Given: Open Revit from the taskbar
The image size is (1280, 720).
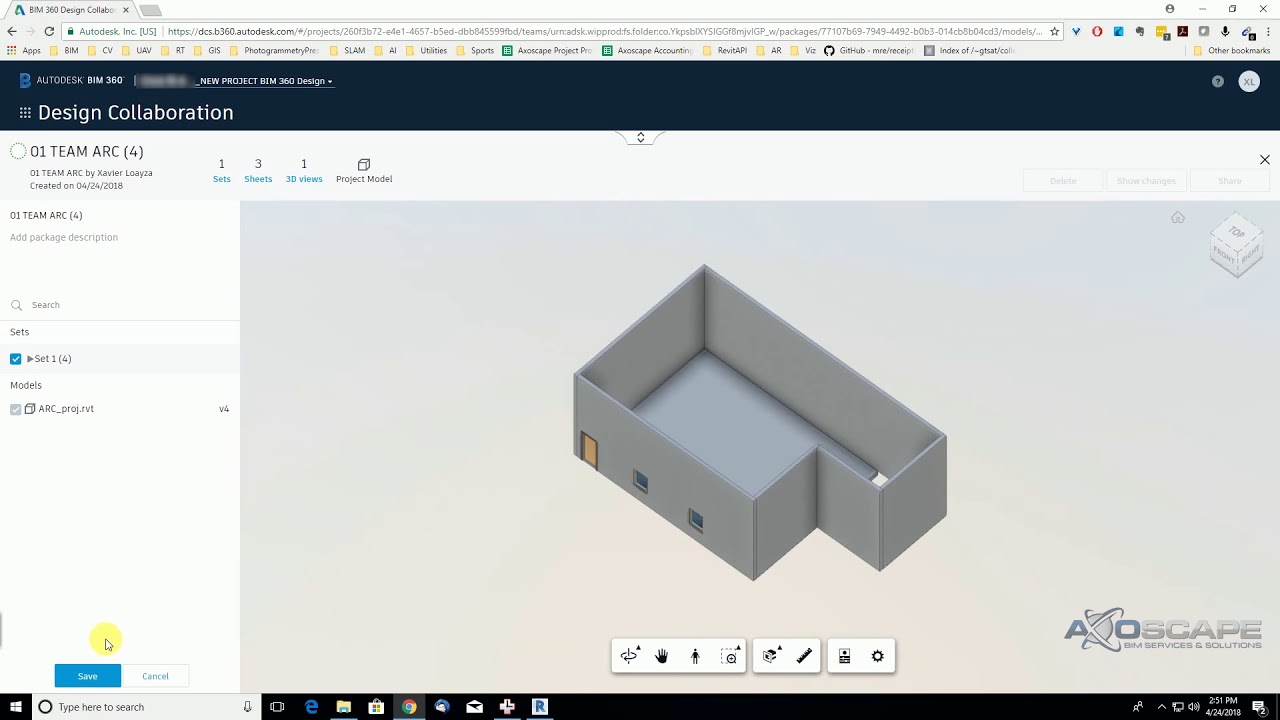Looking at the screenshot, I should tap(540, 707).
